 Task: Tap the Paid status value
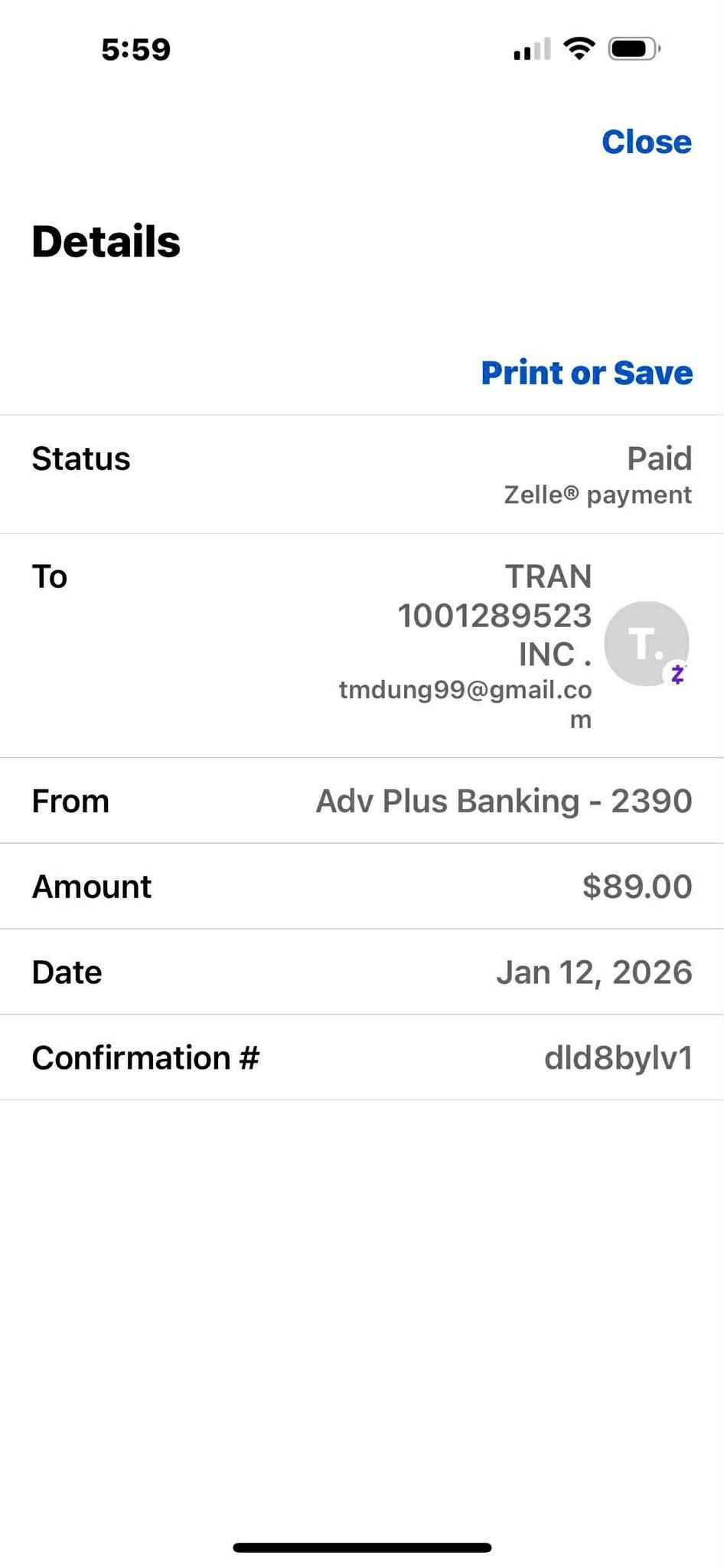[659, 459]
